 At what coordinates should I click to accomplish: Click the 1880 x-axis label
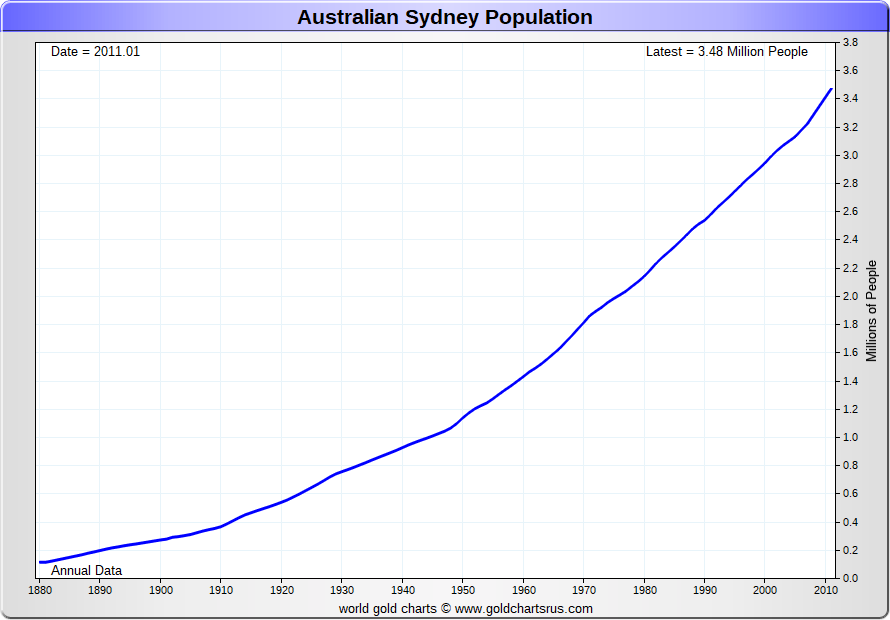pyautogui.click(x=39, y=589)
